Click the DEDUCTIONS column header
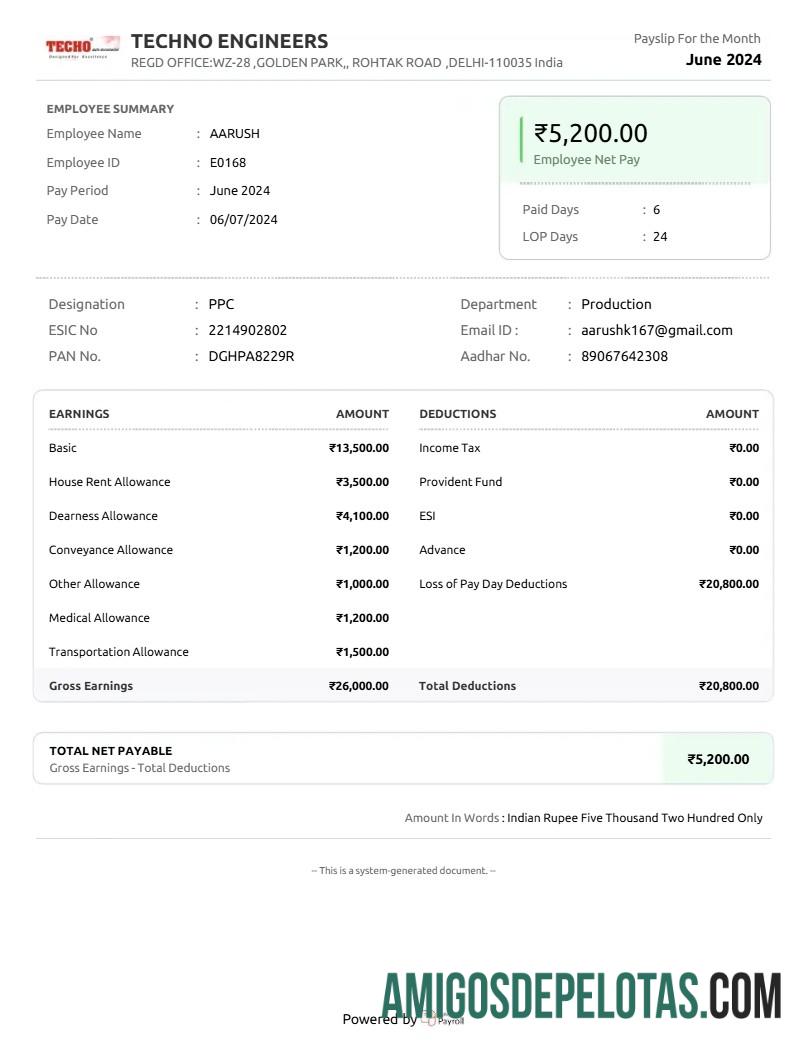 tap(457, 413)
